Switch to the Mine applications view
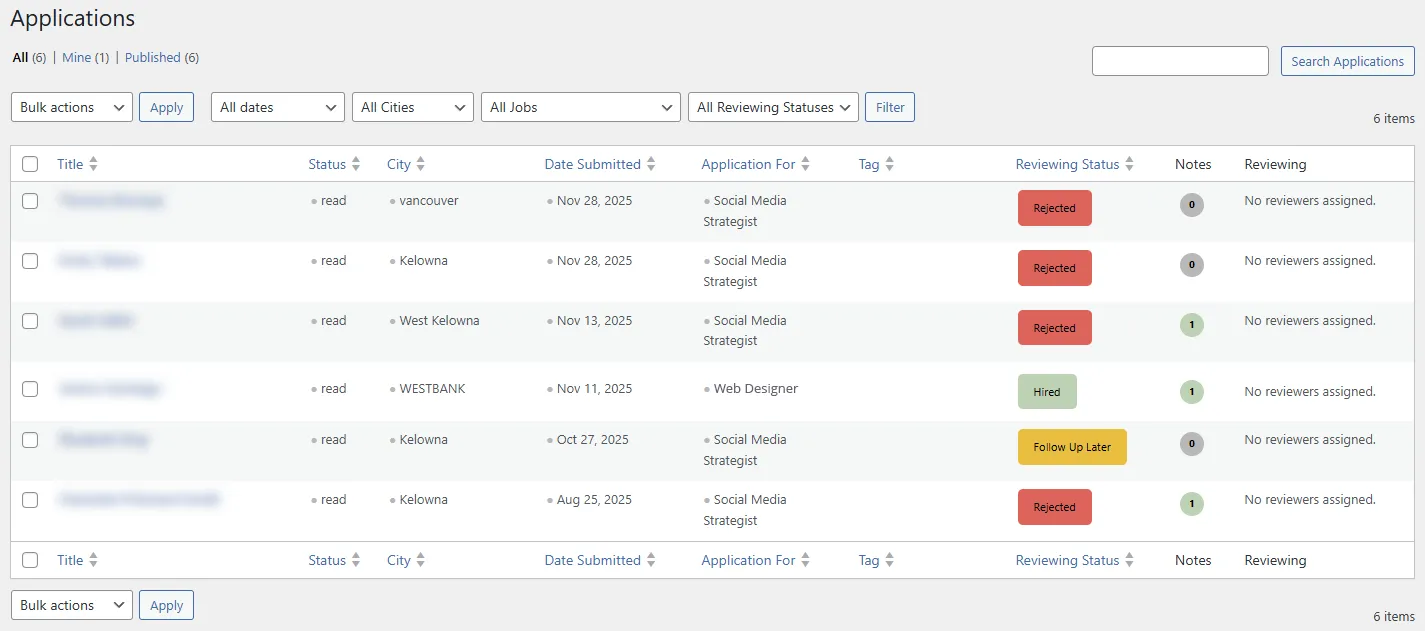 [x=77, y=57]
